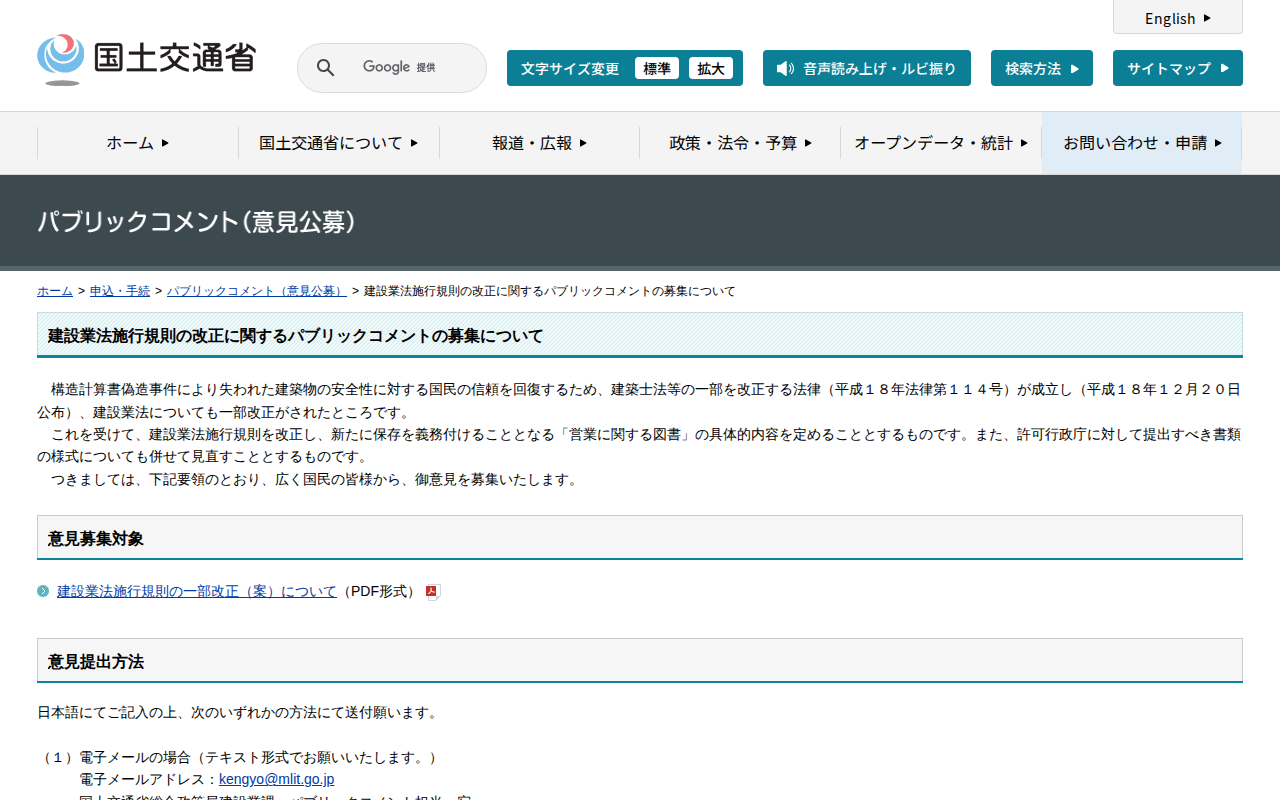Screen dimensions: 1280x800
Task: Expand オープンデータ・統計 menu
Action: [941, 143]
